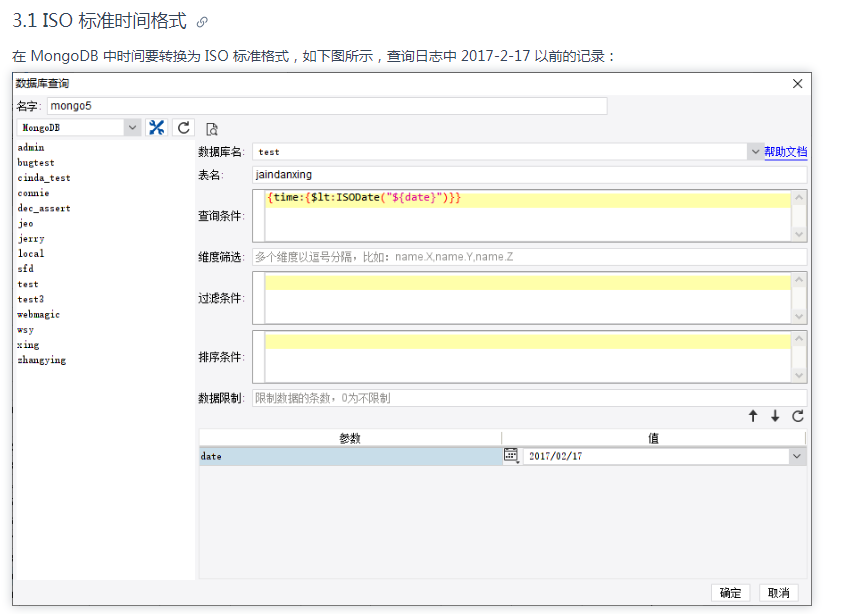Select the webmagic database
This screenshot has height=614, width=849.
click(38, 314)
